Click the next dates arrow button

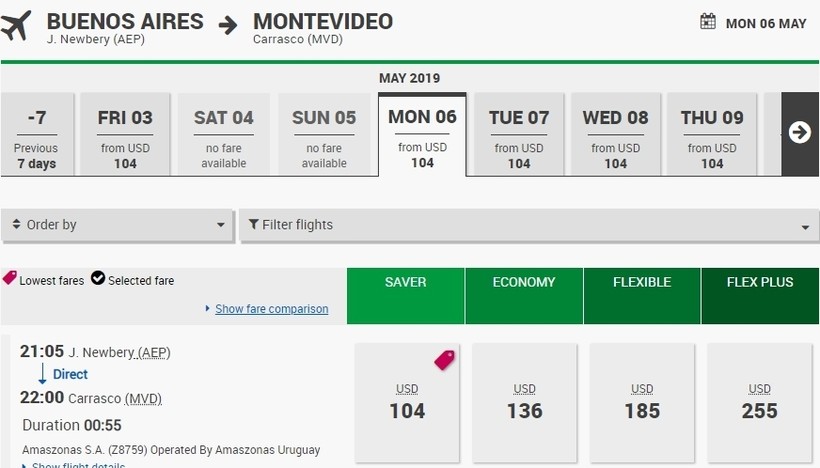(x=800, y=133)
